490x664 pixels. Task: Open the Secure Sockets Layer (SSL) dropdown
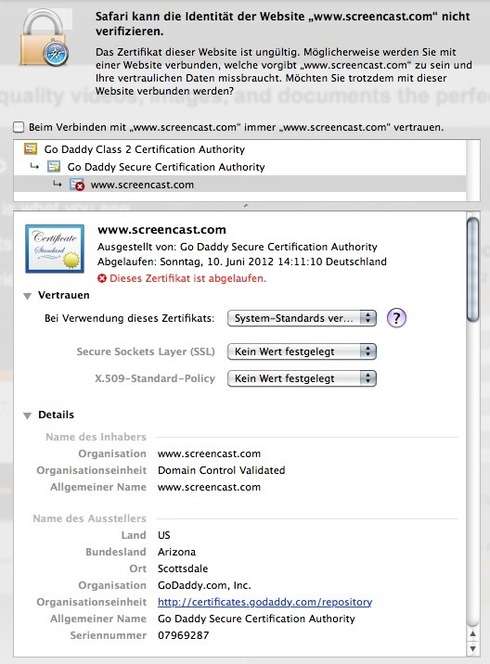(x=302, y=351)
